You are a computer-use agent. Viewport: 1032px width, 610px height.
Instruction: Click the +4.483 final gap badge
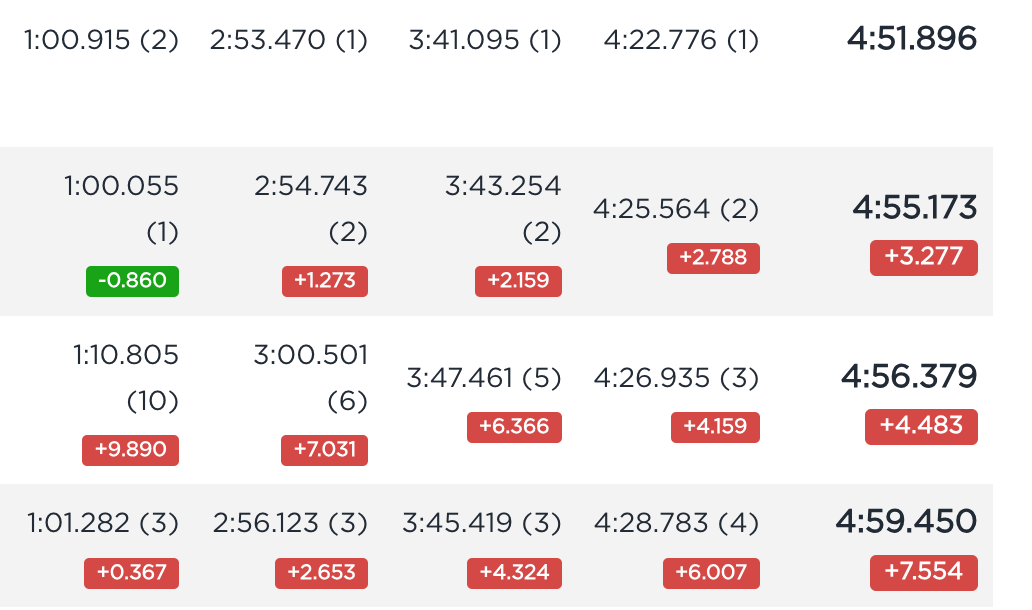921,426
